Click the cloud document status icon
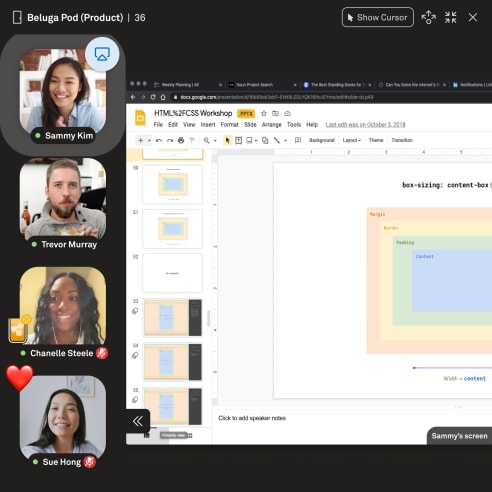The image size is (492, 492). [287, 114]
